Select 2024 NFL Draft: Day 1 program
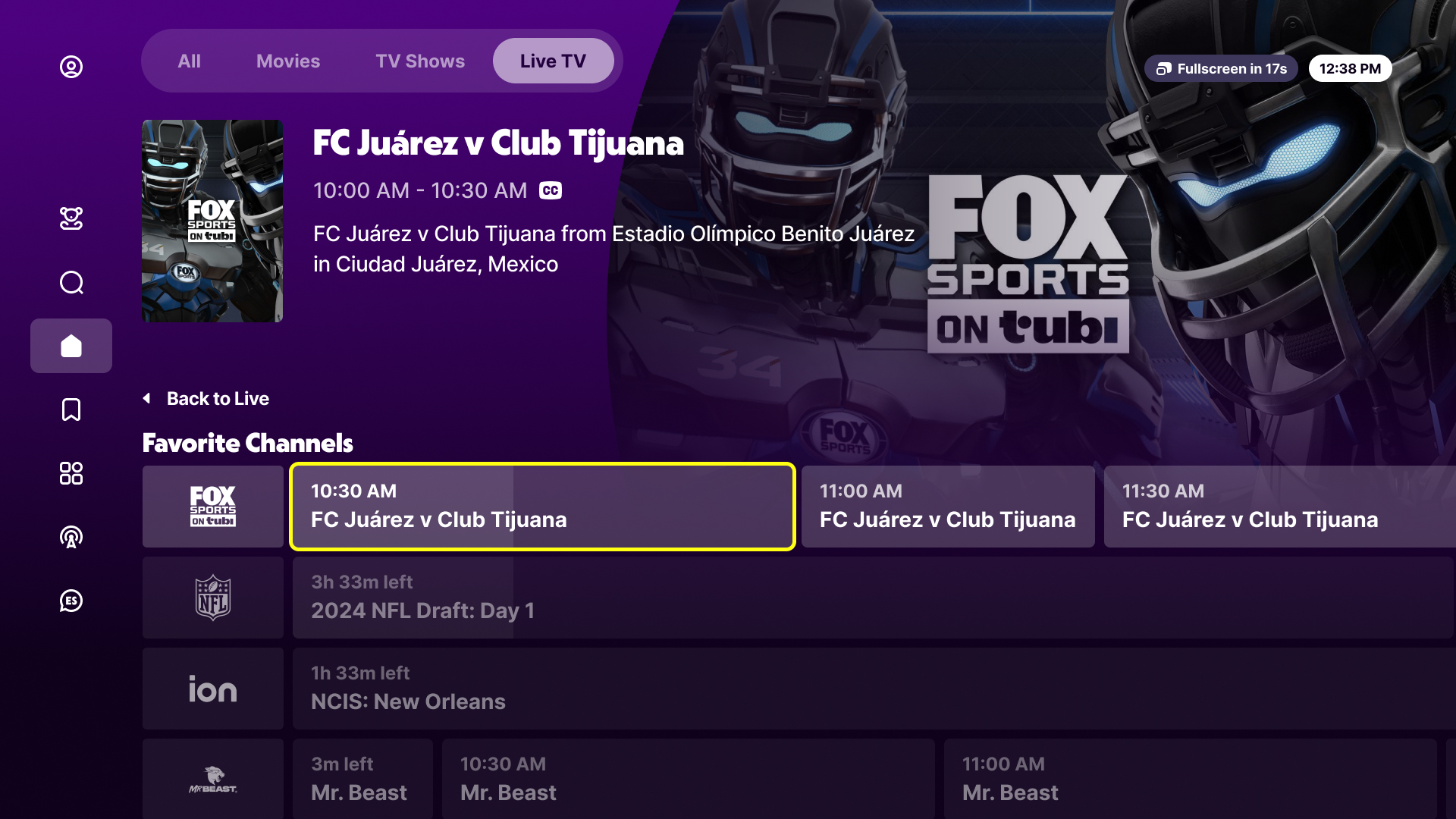This screenshot has height=819, width=1456. (872, 598)
